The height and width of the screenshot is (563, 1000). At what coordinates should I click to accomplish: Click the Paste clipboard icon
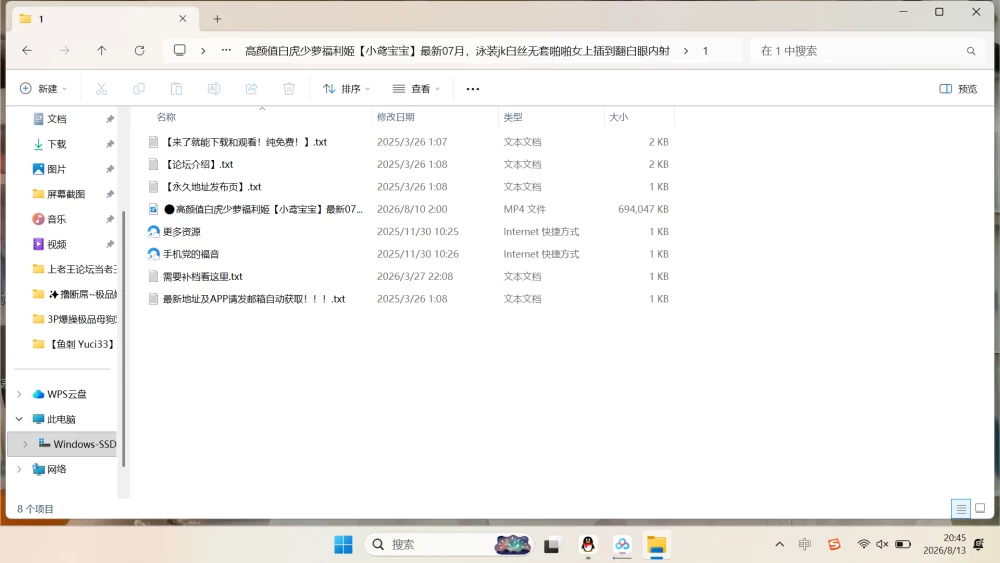(177, 89)
